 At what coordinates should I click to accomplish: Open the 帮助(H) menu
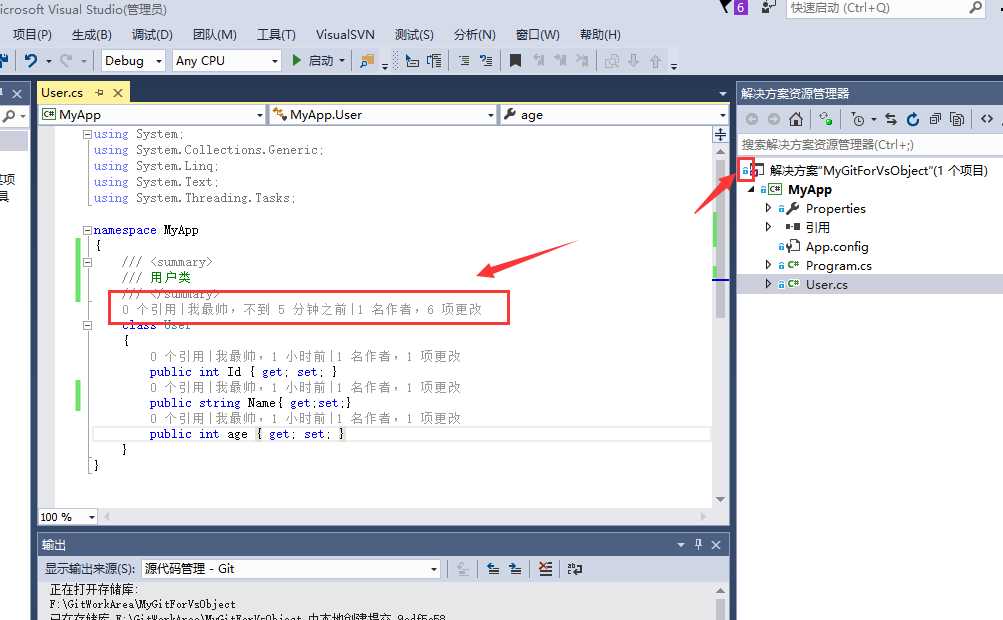point(599,35)
